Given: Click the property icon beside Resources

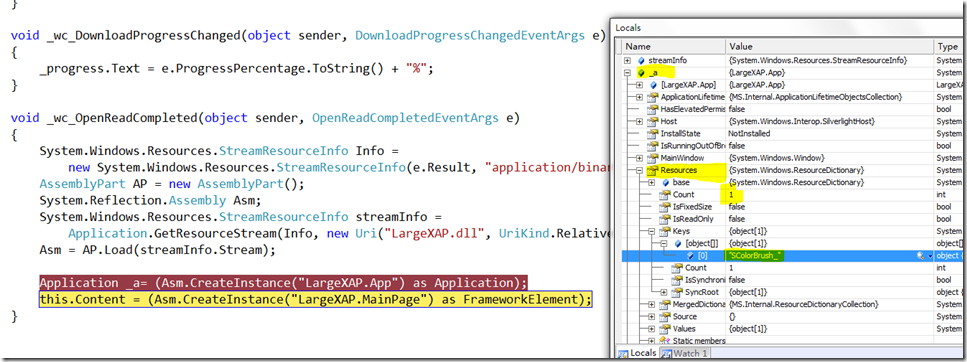Looking at the screenshot, I should (652, 170).
